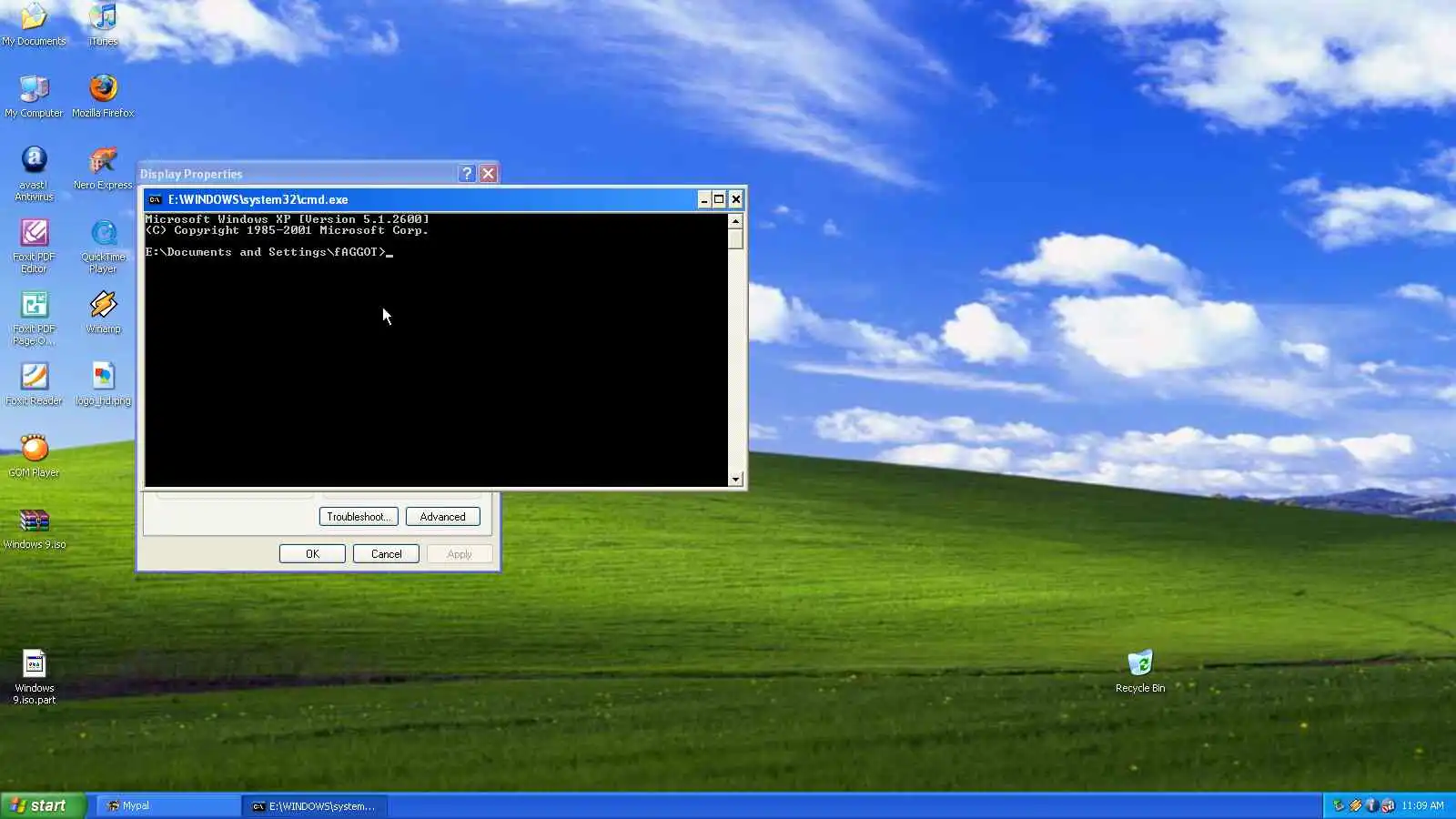Viewport: 1456px width, 819px height.
Task: Select the QuickTime Player desktop shortcut
Action: click(103, 244)
